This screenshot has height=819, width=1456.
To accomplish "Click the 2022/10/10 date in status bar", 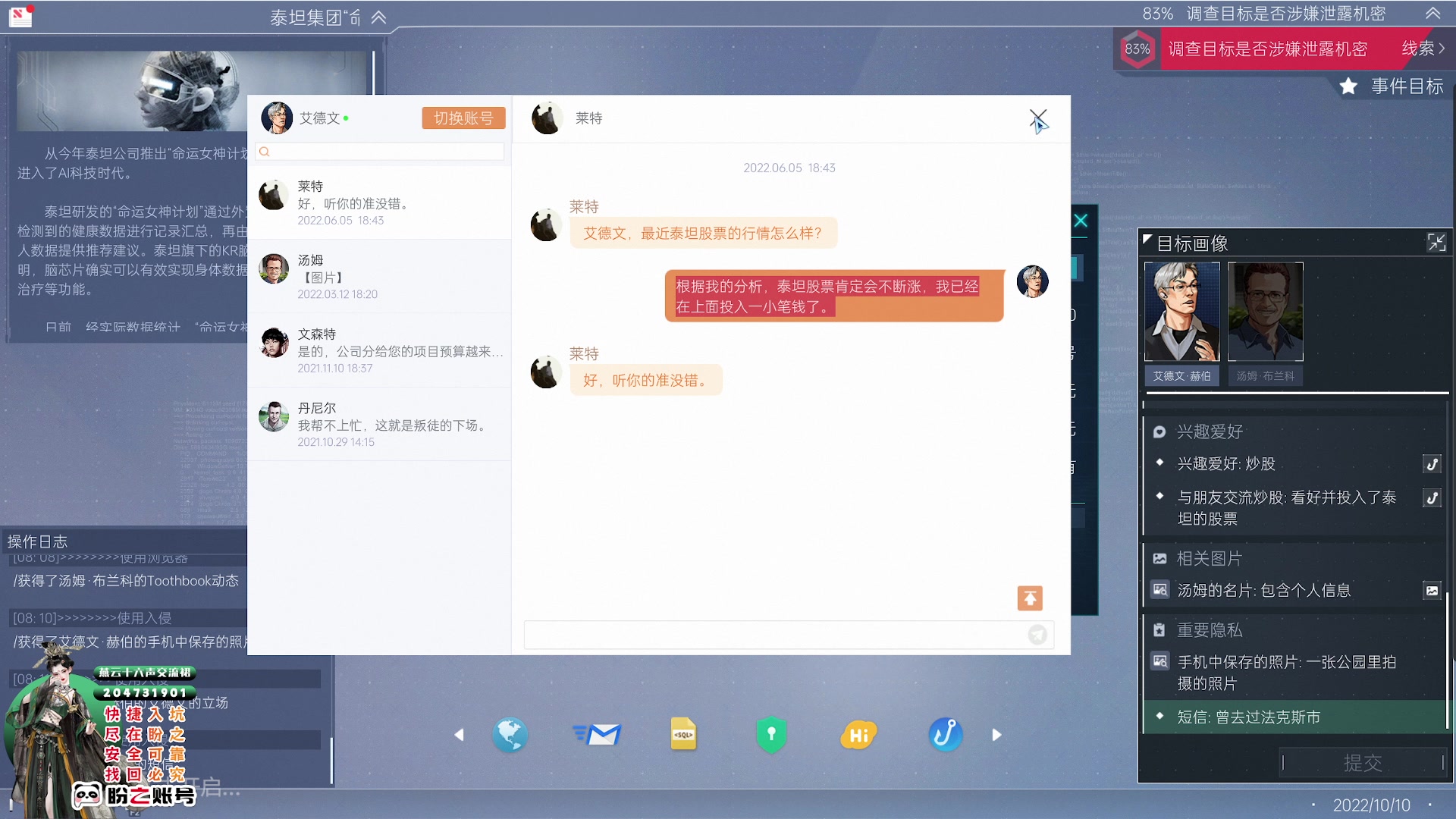I will click(1372, 805).
